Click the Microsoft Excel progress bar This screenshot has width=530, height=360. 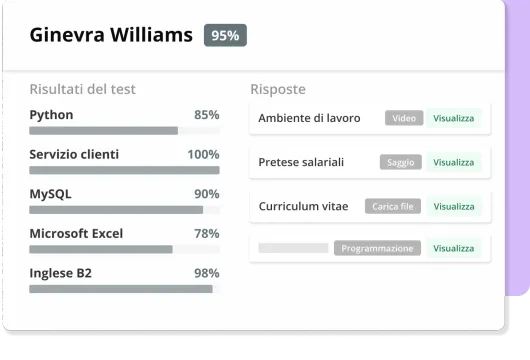[x=124, y=249]
